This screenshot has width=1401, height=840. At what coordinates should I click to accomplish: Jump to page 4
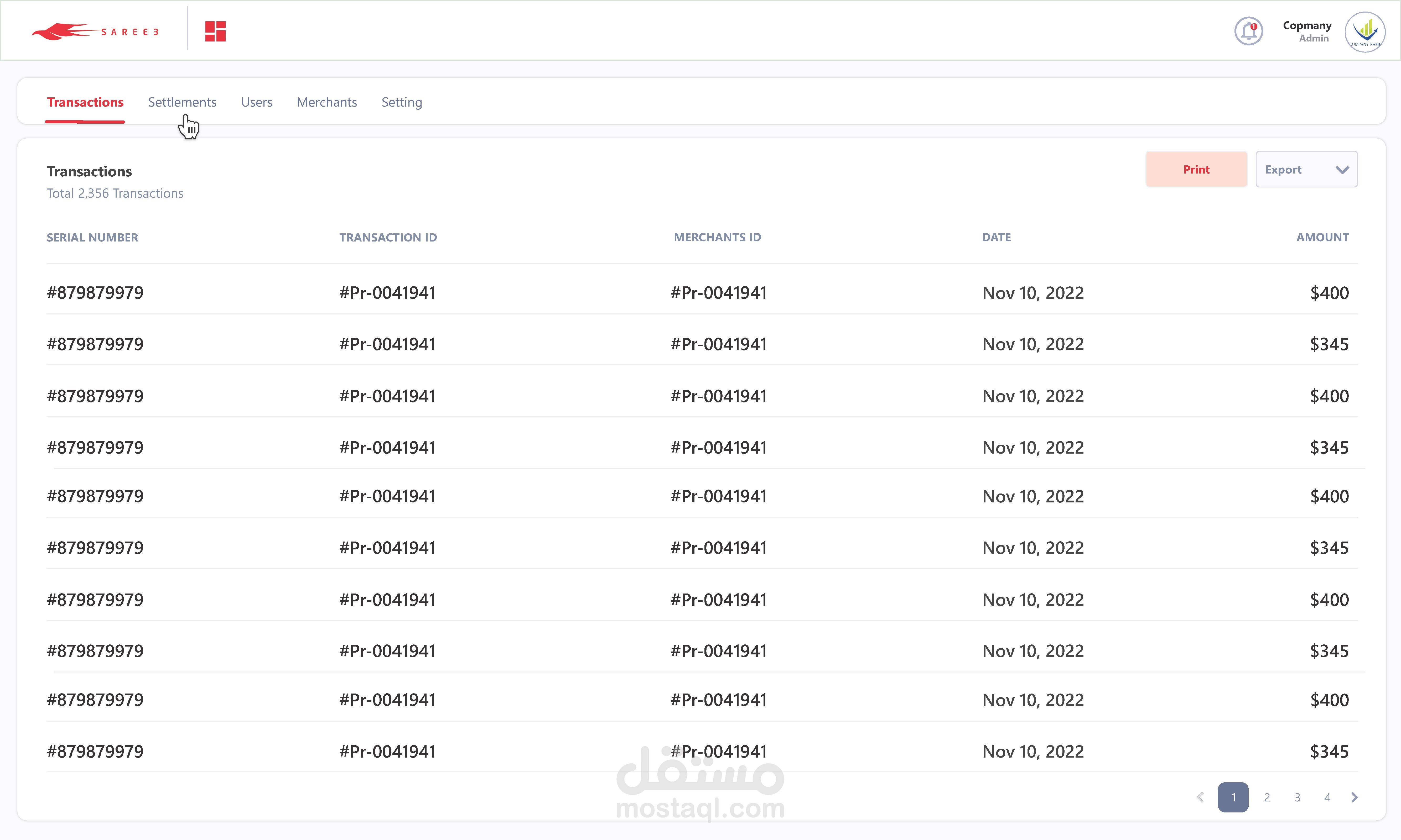coord(1327,797)
